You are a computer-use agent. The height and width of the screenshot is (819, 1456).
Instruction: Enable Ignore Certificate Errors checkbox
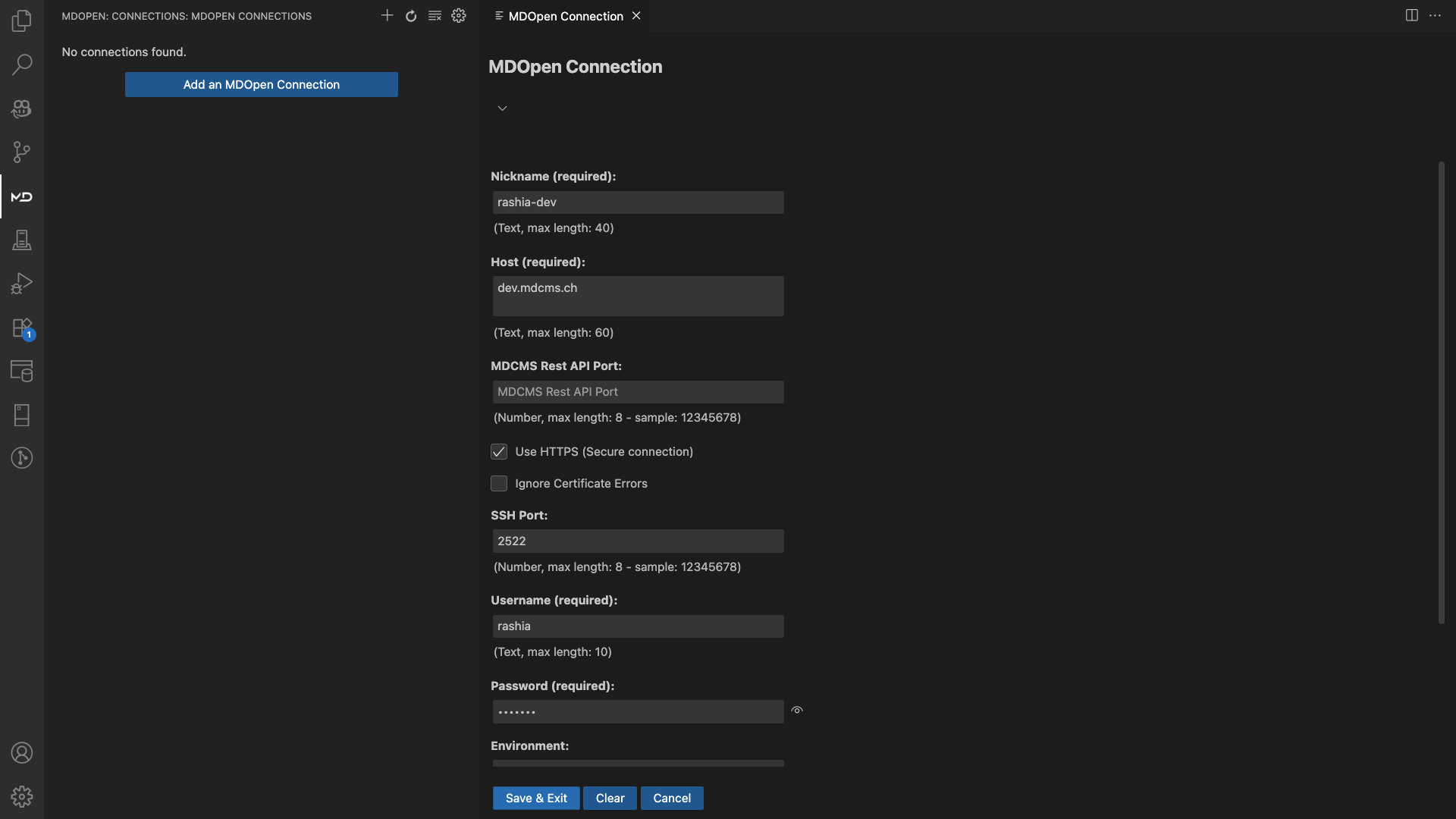click(x=499, y=484)
